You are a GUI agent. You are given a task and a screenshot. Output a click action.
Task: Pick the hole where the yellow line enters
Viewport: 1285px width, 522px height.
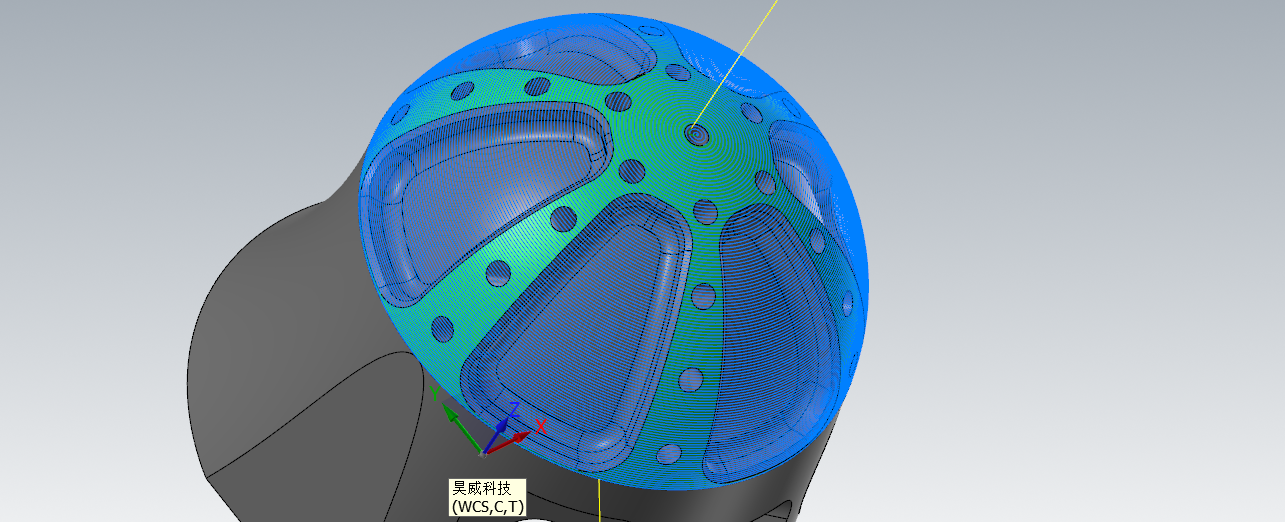point(695,133)
